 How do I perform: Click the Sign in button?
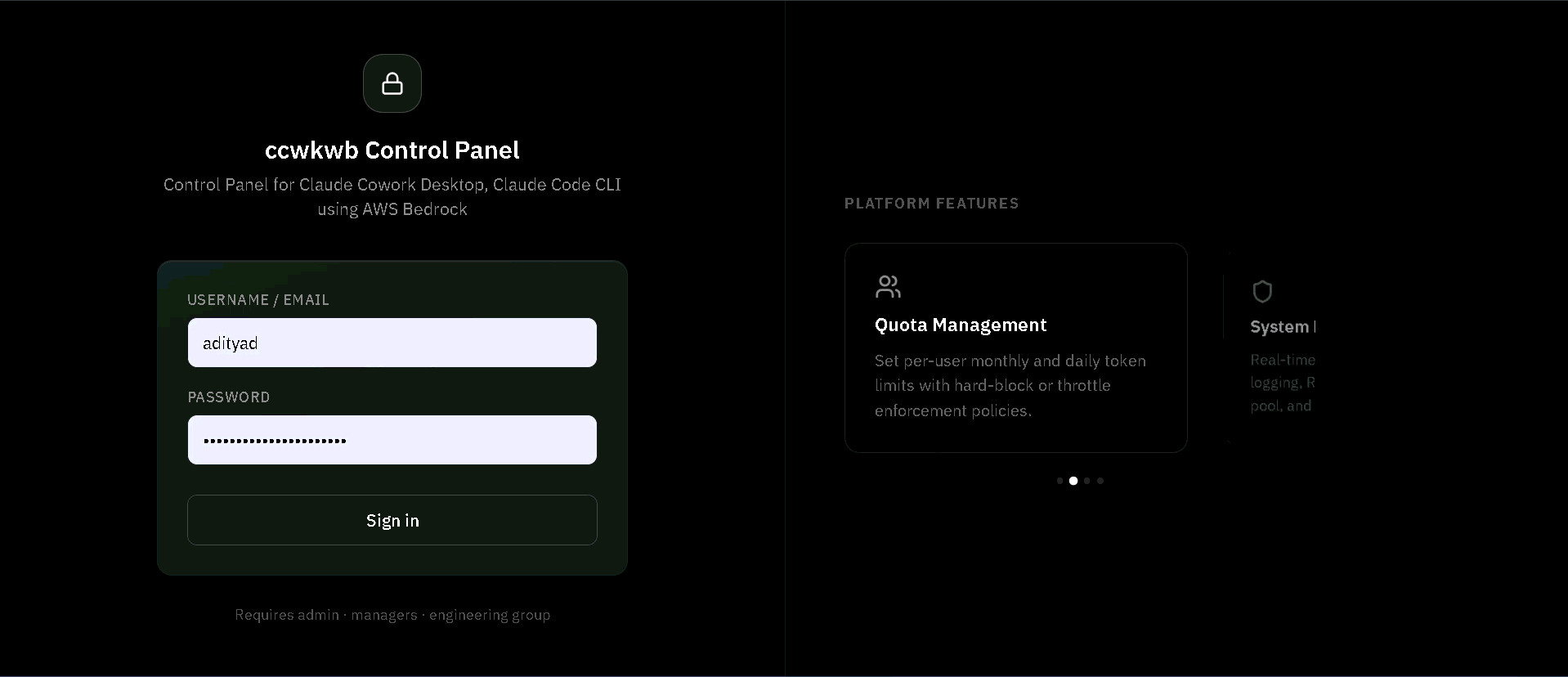pyautogui.click(x=392, y=520)
